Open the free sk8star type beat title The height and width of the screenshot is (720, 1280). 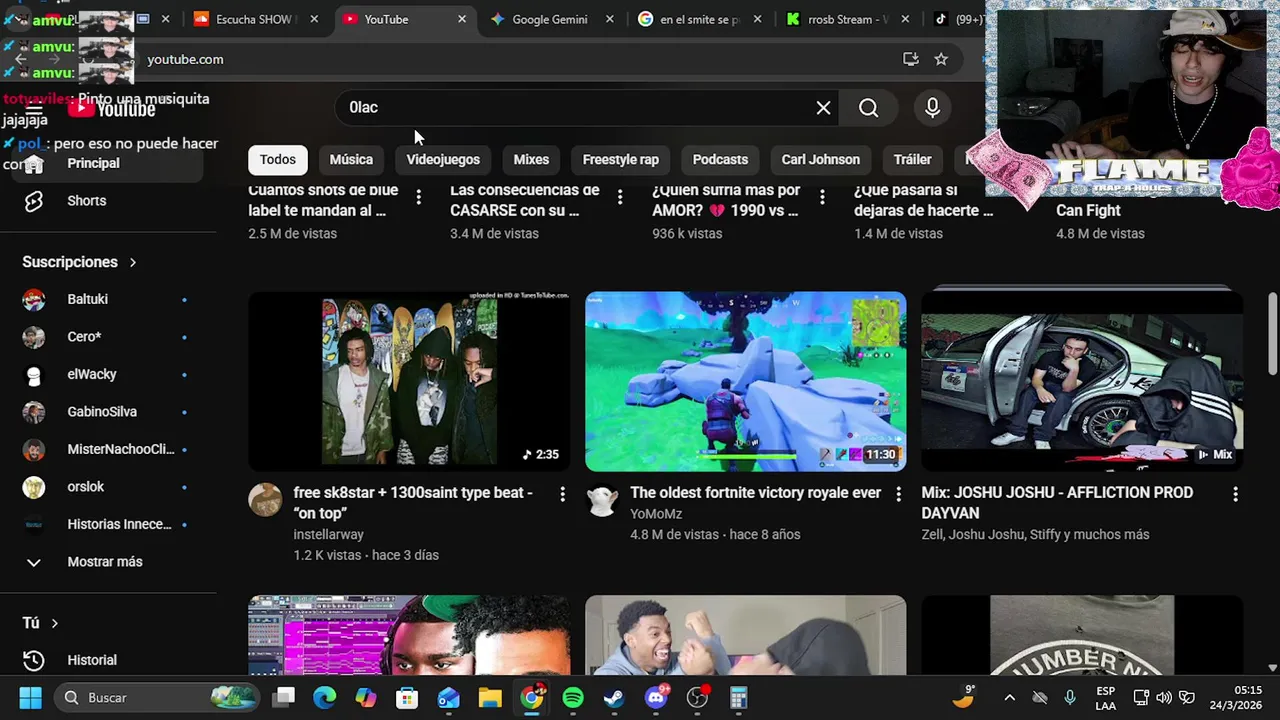pyautogui.click(x=413, y=503)
